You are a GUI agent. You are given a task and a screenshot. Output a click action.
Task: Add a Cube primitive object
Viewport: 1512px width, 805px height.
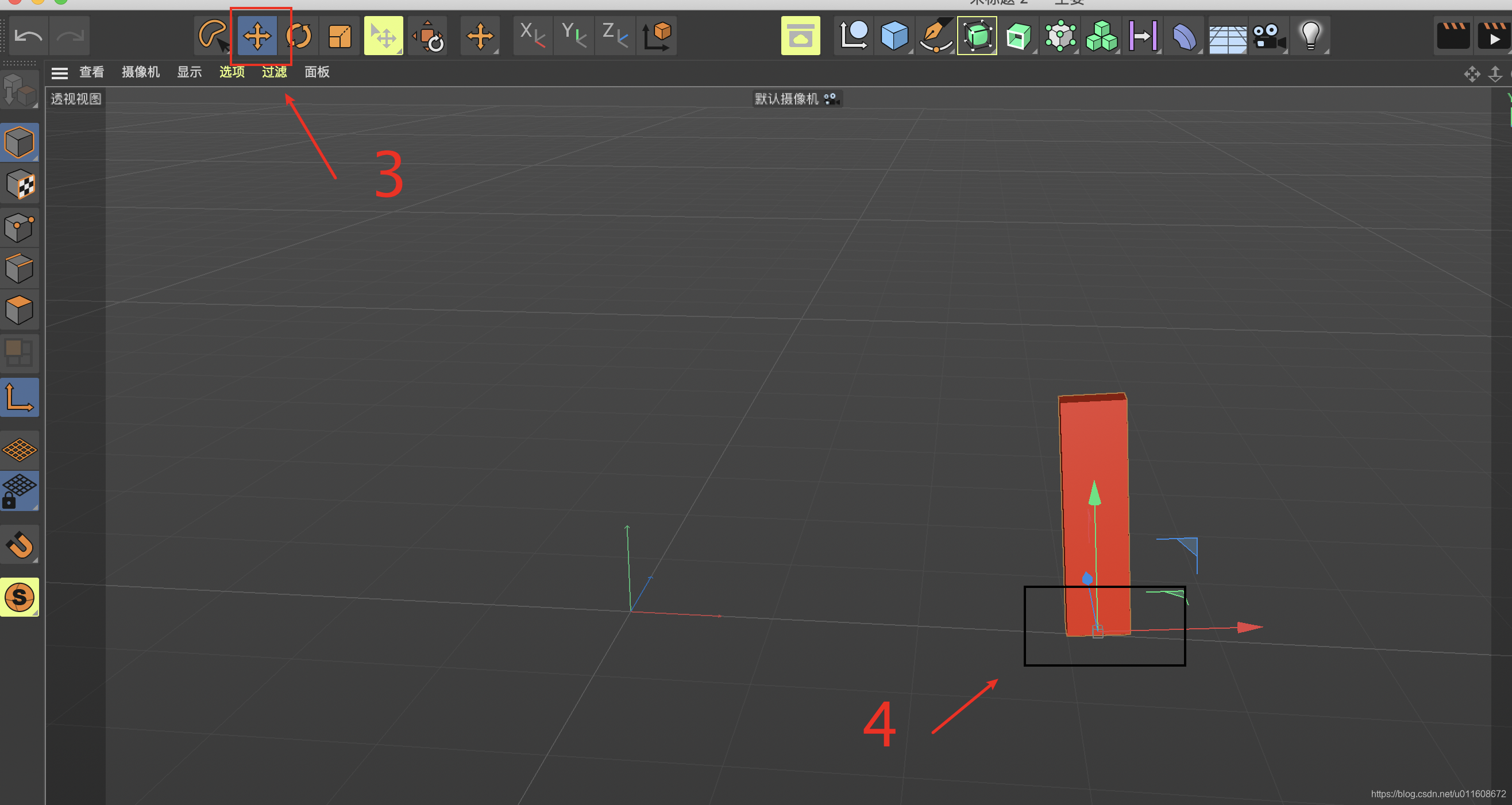pyautogui.click(x=894, y=36)
